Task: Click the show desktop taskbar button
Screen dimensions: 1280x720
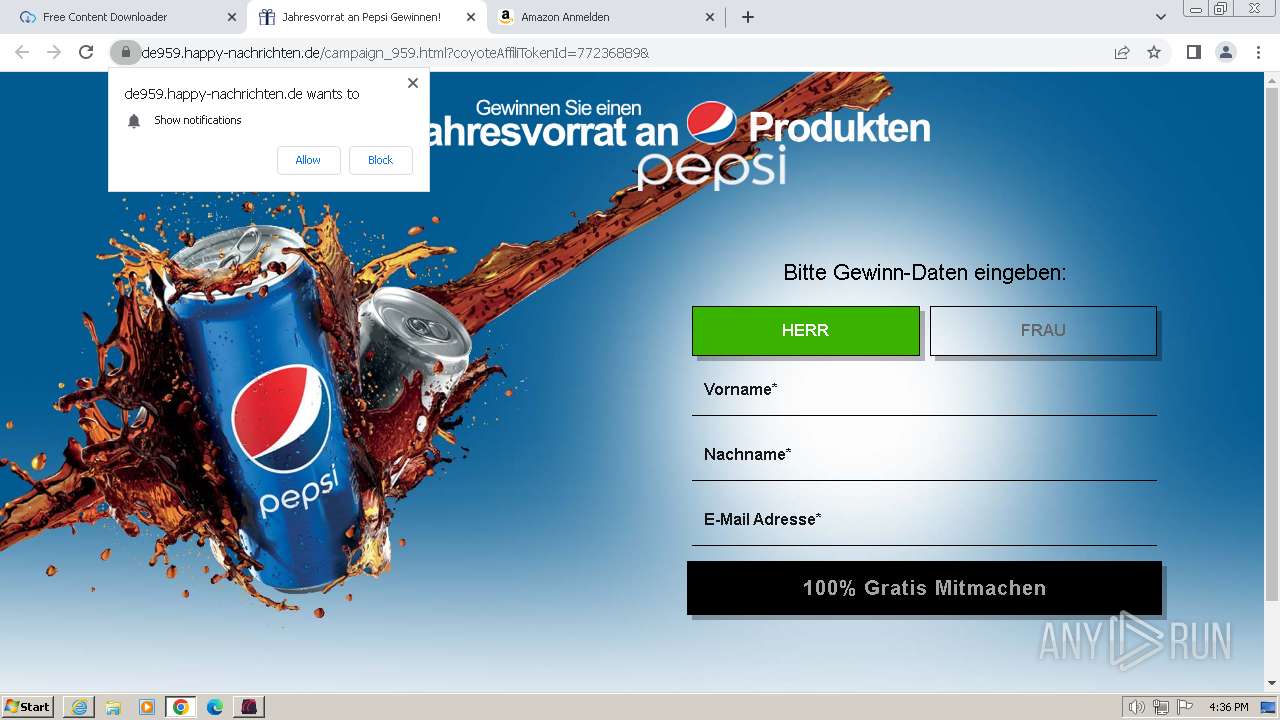Action: click(1269, 707)
